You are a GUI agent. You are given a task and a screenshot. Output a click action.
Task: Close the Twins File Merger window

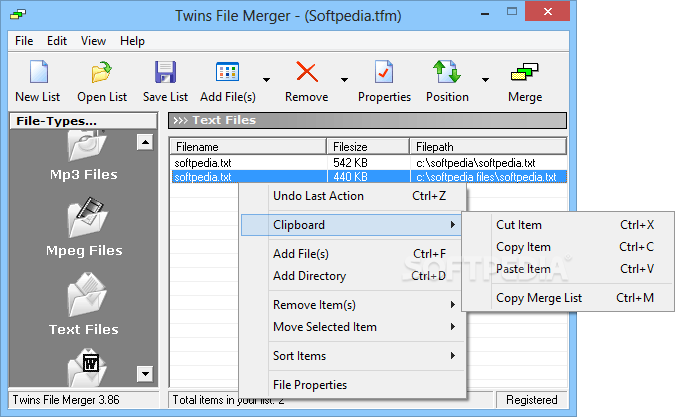[x=548, y=12]
